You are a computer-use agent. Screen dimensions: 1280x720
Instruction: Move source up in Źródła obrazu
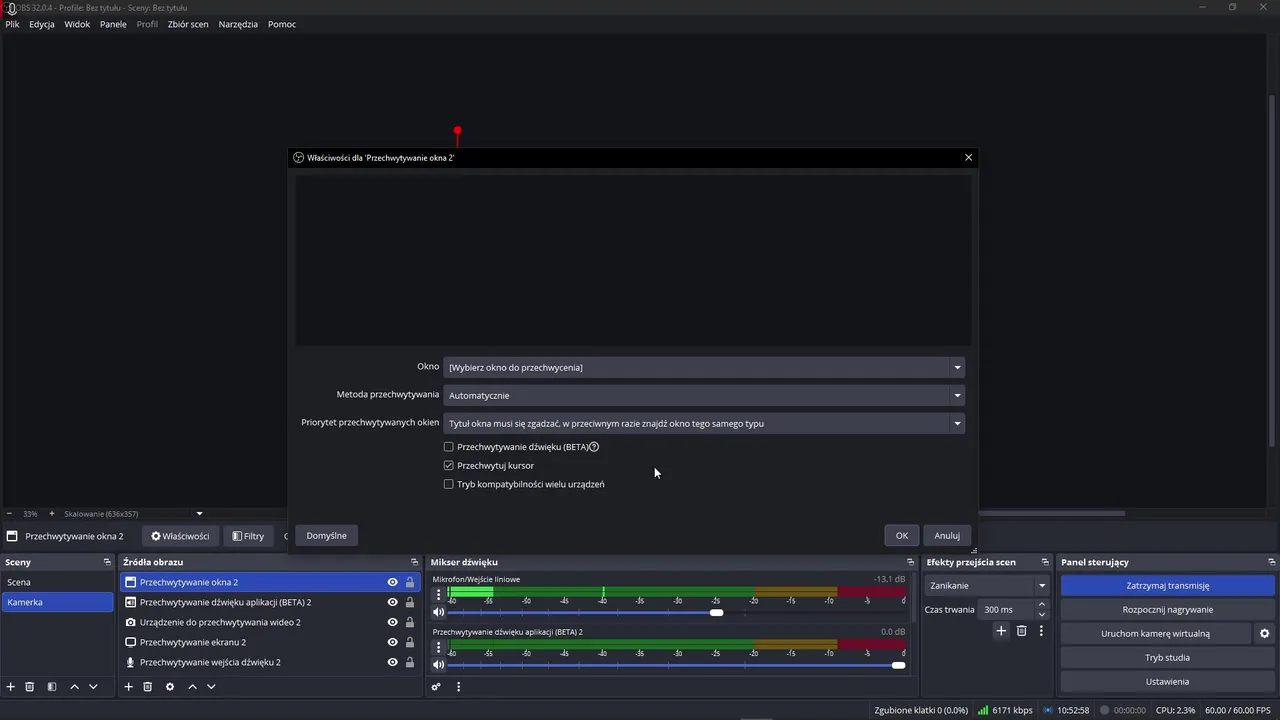(x=192, y=687)
